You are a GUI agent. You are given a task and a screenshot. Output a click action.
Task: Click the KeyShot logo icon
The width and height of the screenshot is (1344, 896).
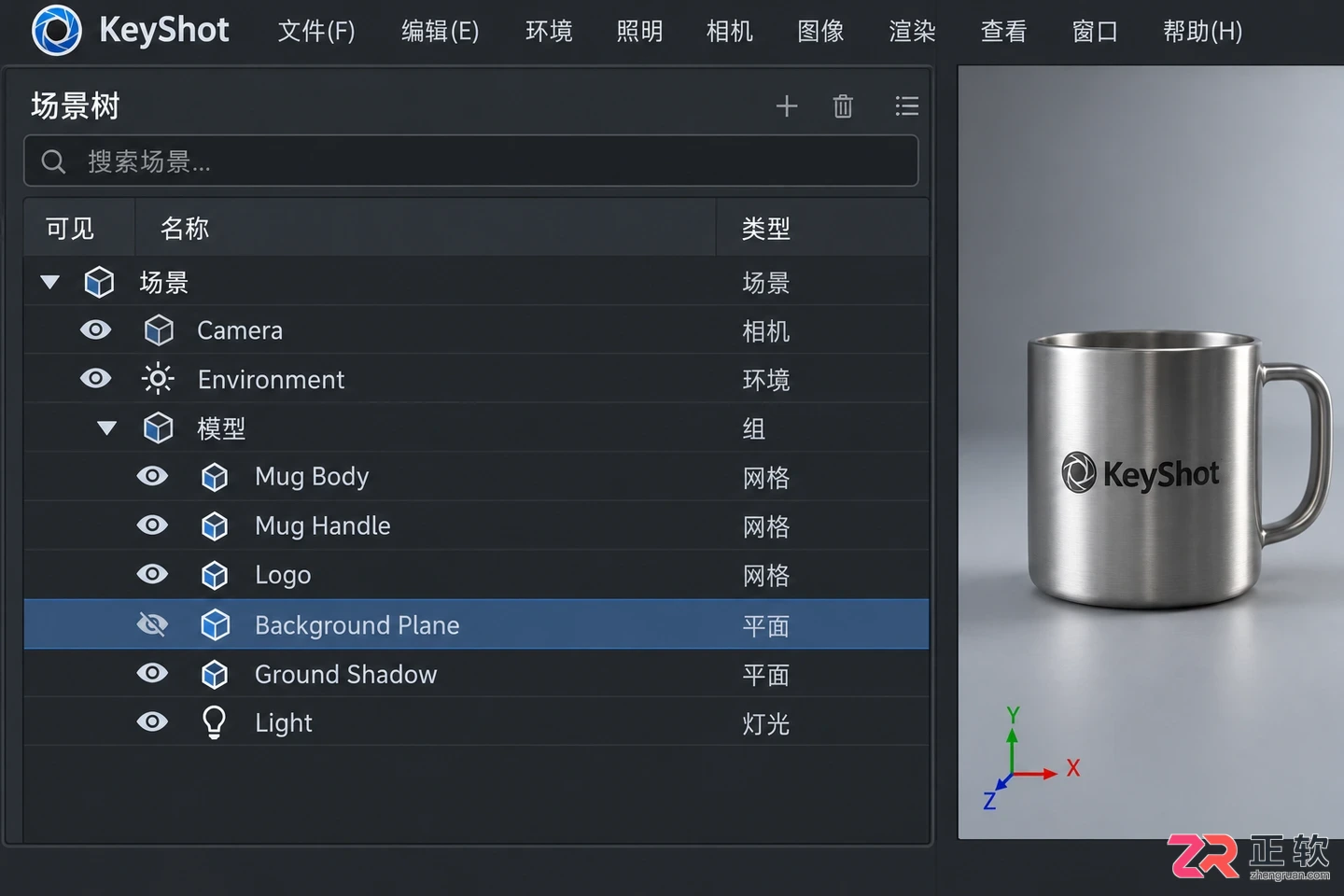[56, 31]
